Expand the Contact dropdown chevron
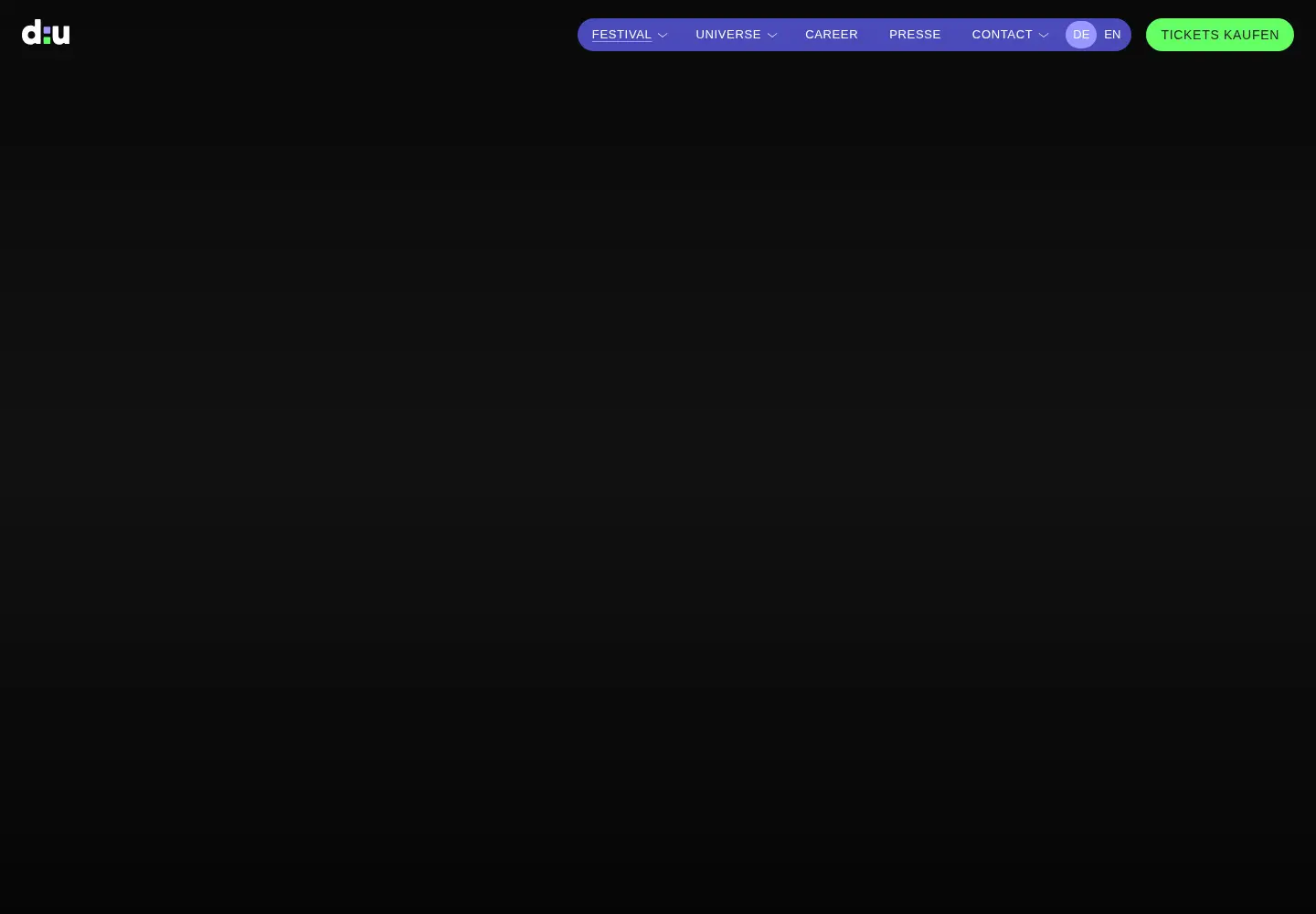This screenshot has width=1316, height=914. pos(1044,36)
